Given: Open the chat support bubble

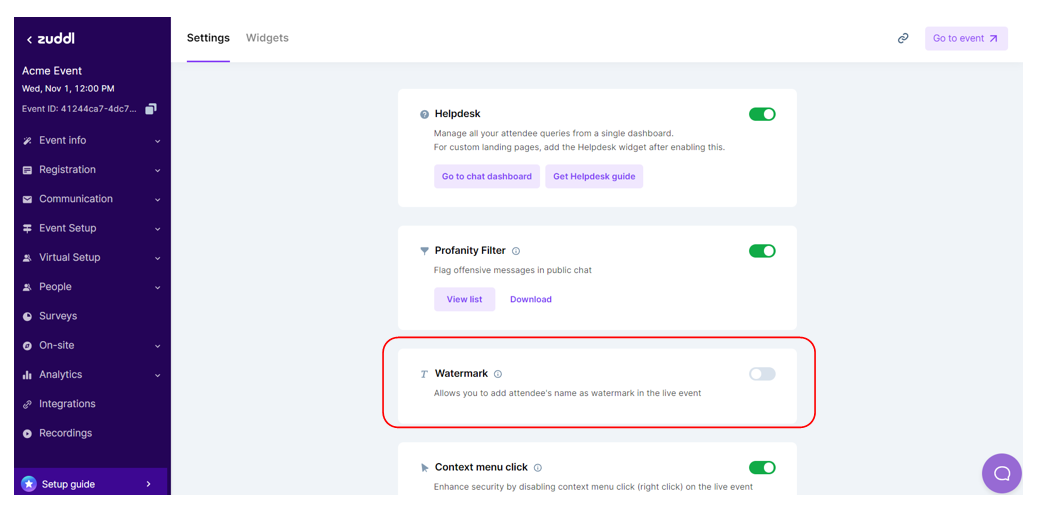Looking at the screenshot, I should (1001, 473).
